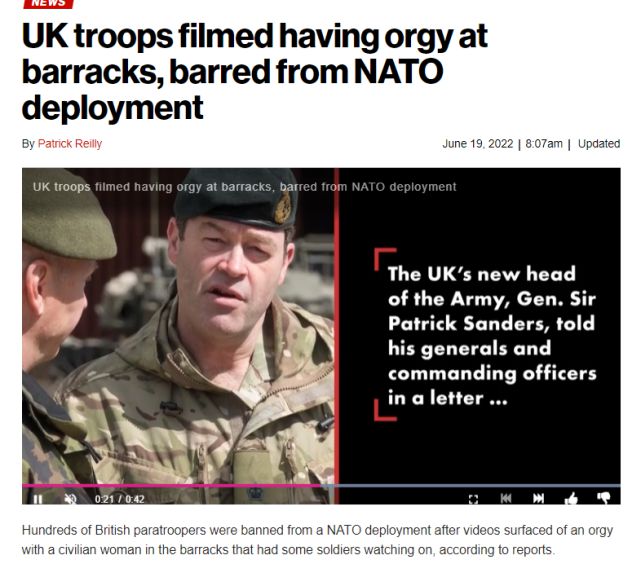Click the 0:21 / 0:42 time display

[119, 499]
